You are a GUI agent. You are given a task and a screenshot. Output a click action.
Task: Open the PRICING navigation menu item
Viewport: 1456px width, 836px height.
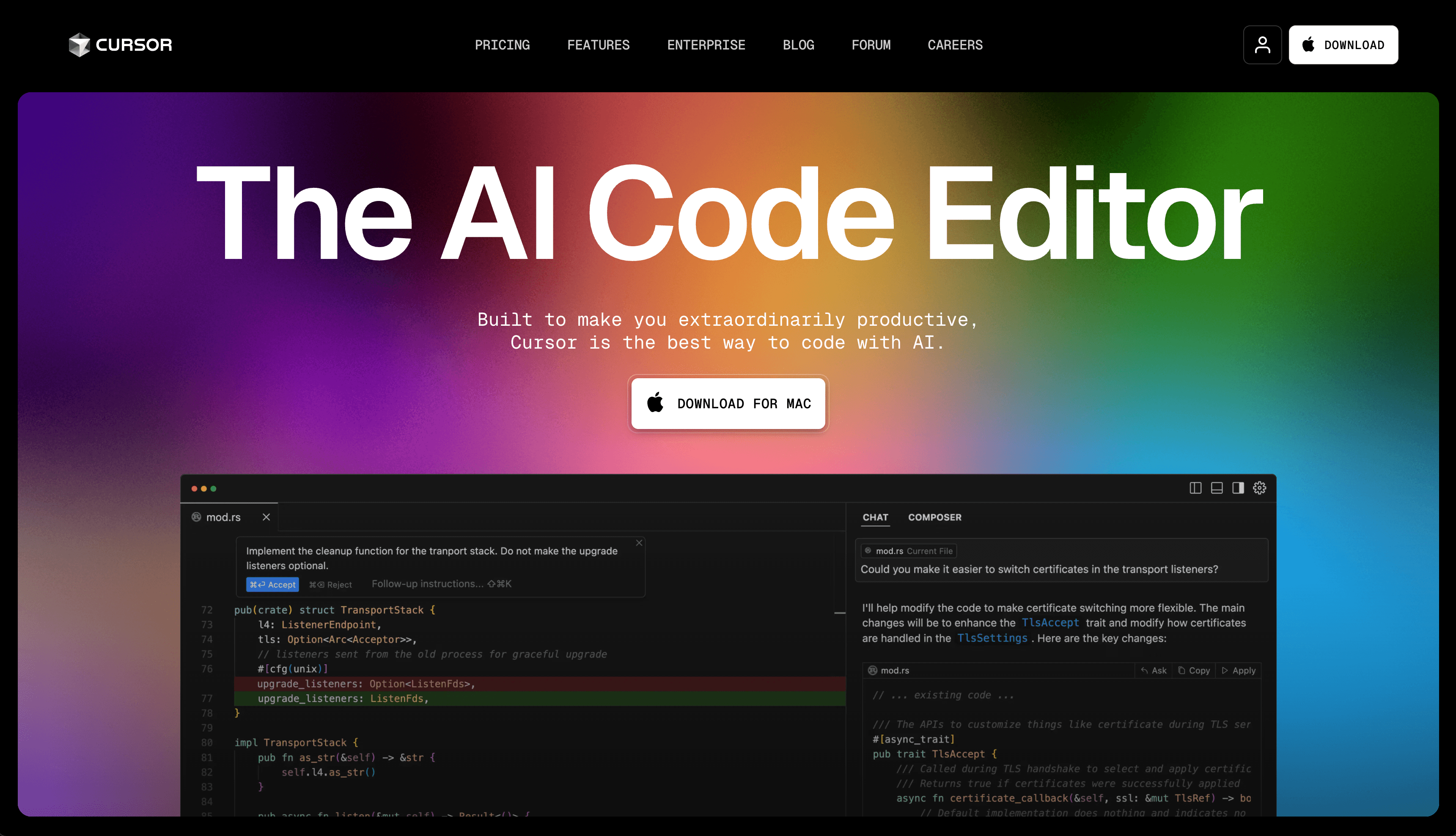[502, 45]
